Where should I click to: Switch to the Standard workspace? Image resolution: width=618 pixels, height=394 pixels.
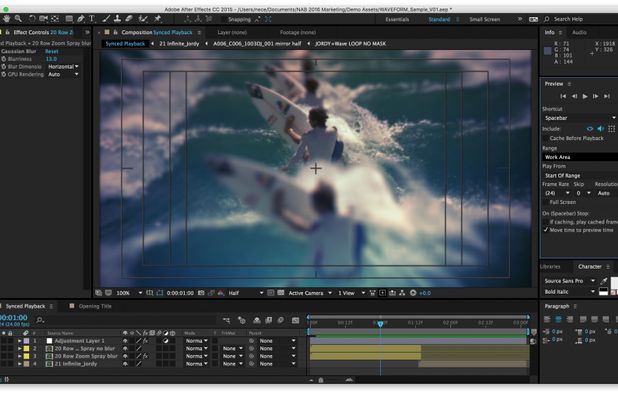coord(439,19)
